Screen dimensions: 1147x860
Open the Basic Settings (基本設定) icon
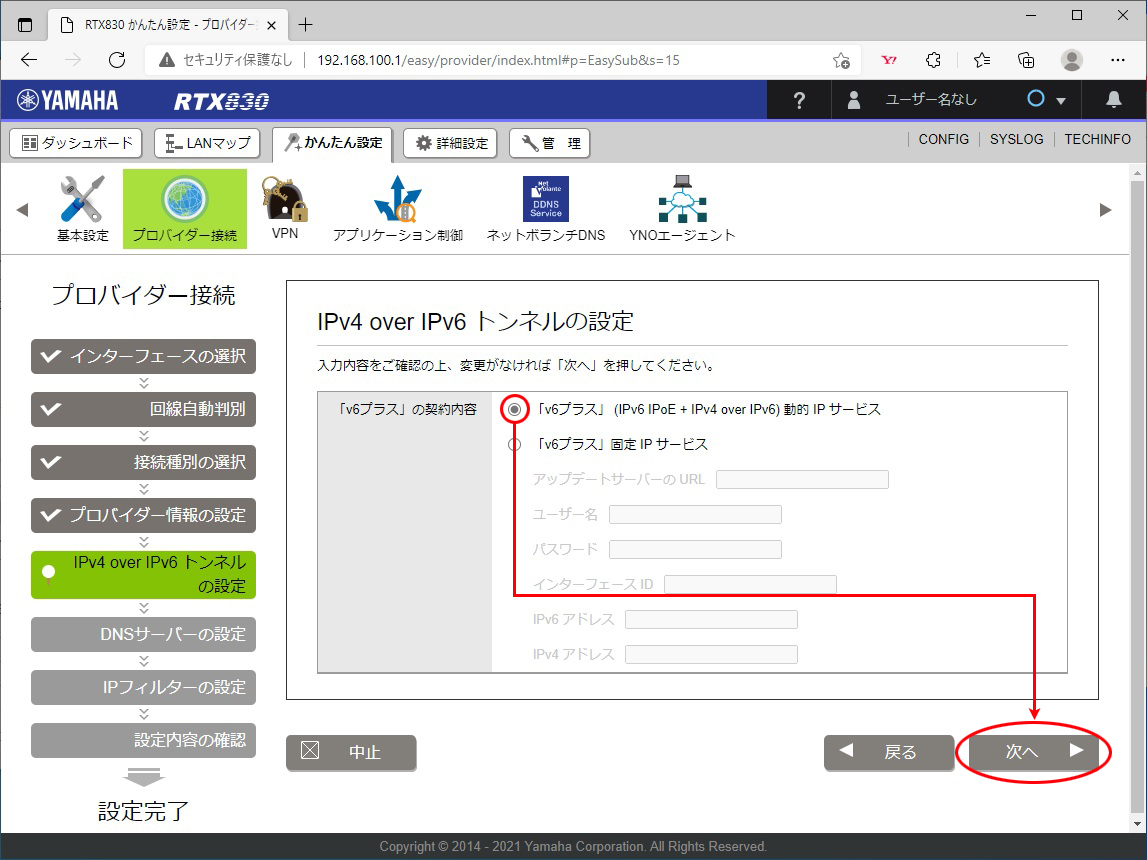[82, 208]
